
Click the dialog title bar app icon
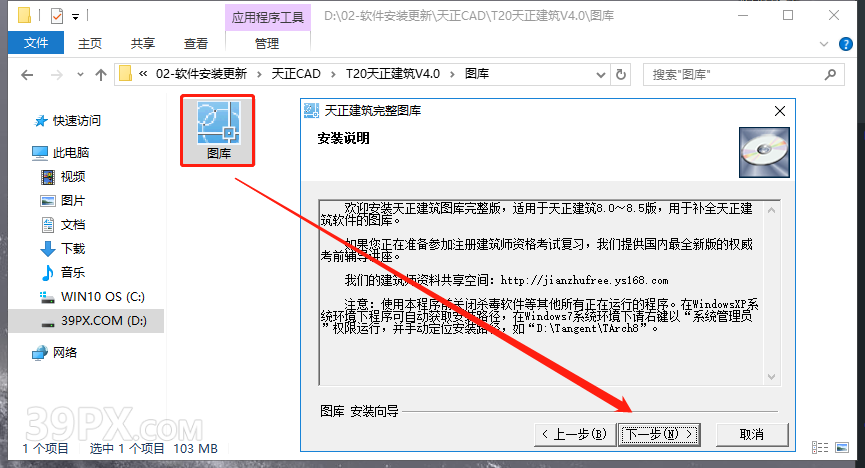tap(312, 110)
